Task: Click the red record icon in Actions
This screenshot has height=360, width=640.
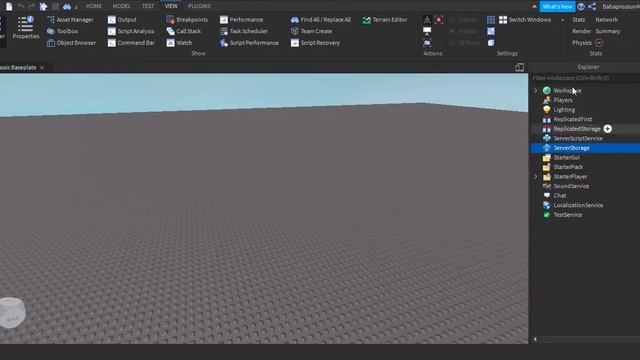Action: tap(439, 20)
